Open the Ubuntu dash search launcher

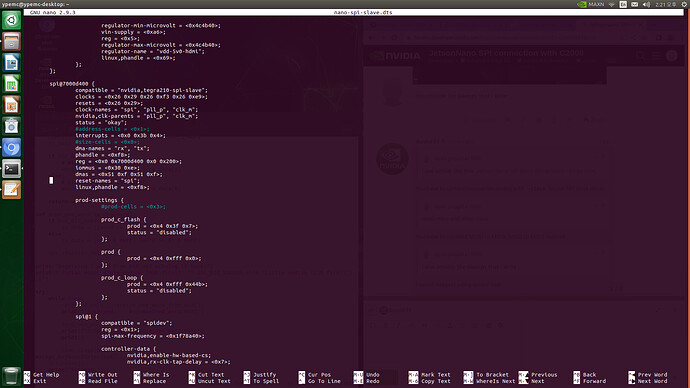coord(11,20)
